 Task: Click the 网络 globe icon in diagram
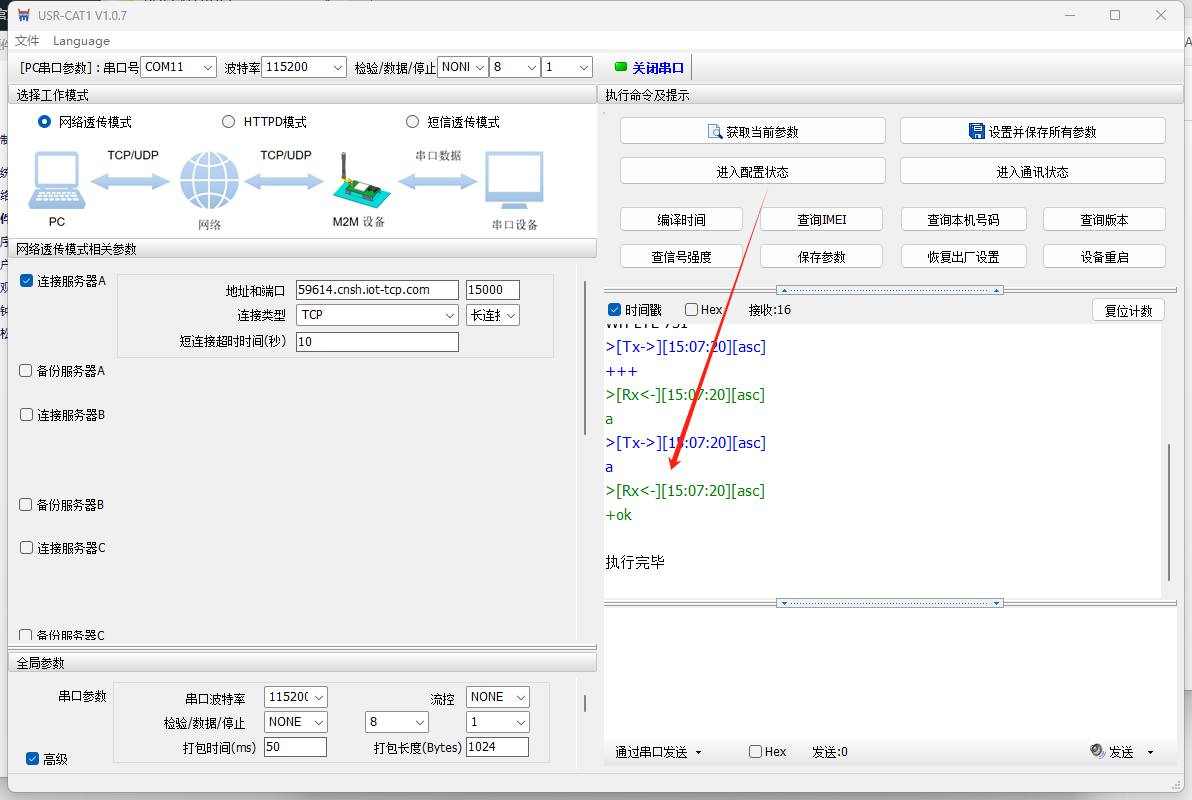tap(209, 181)
